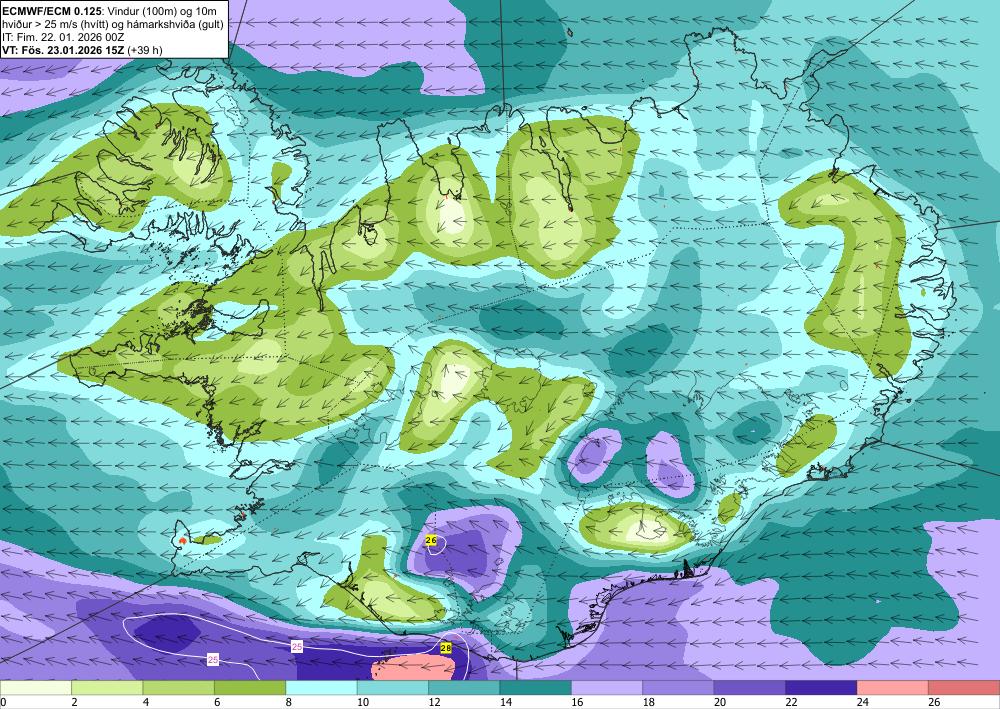Click the 20–22 violet legend swatch
The image size is (1000, 709).
point(750,688)
